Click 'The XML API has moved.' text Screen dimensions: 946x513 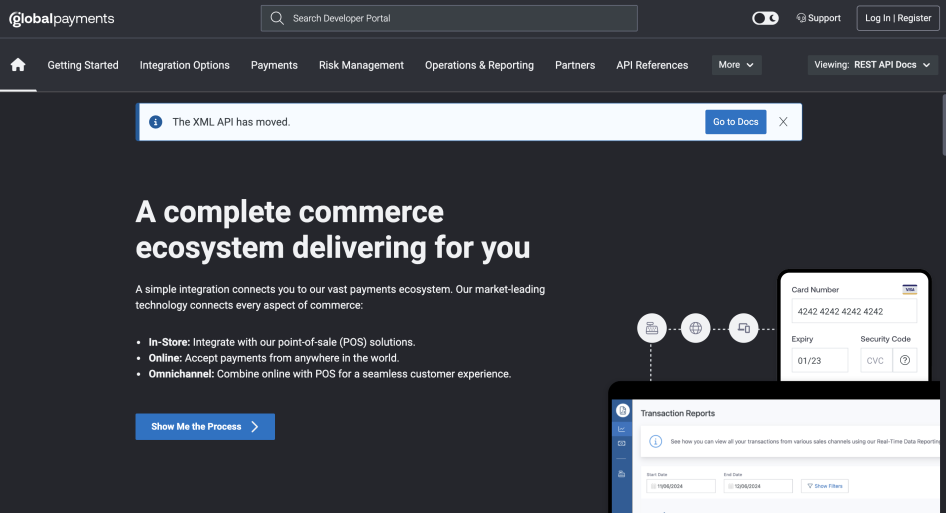click(232, 122)
